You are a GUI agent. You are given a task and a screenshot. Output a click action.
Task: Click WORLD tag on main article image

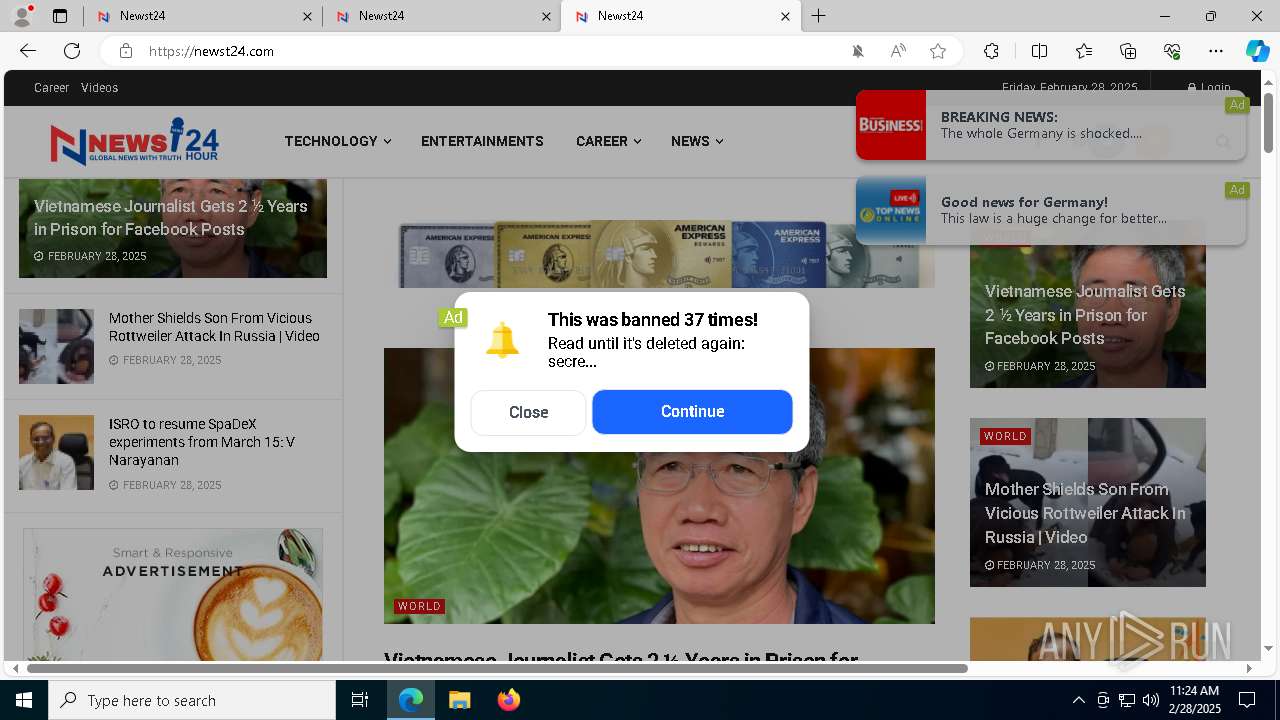click(419, 606)
